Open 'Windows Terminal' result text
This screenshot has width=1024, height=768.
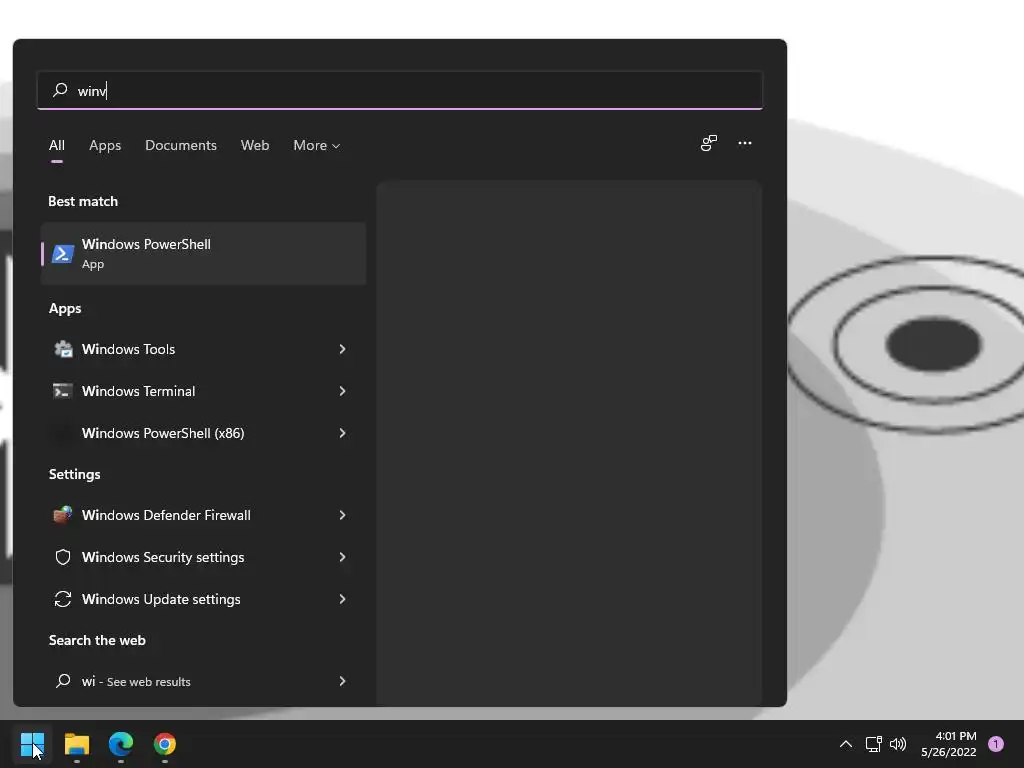(x=138, y=391)
